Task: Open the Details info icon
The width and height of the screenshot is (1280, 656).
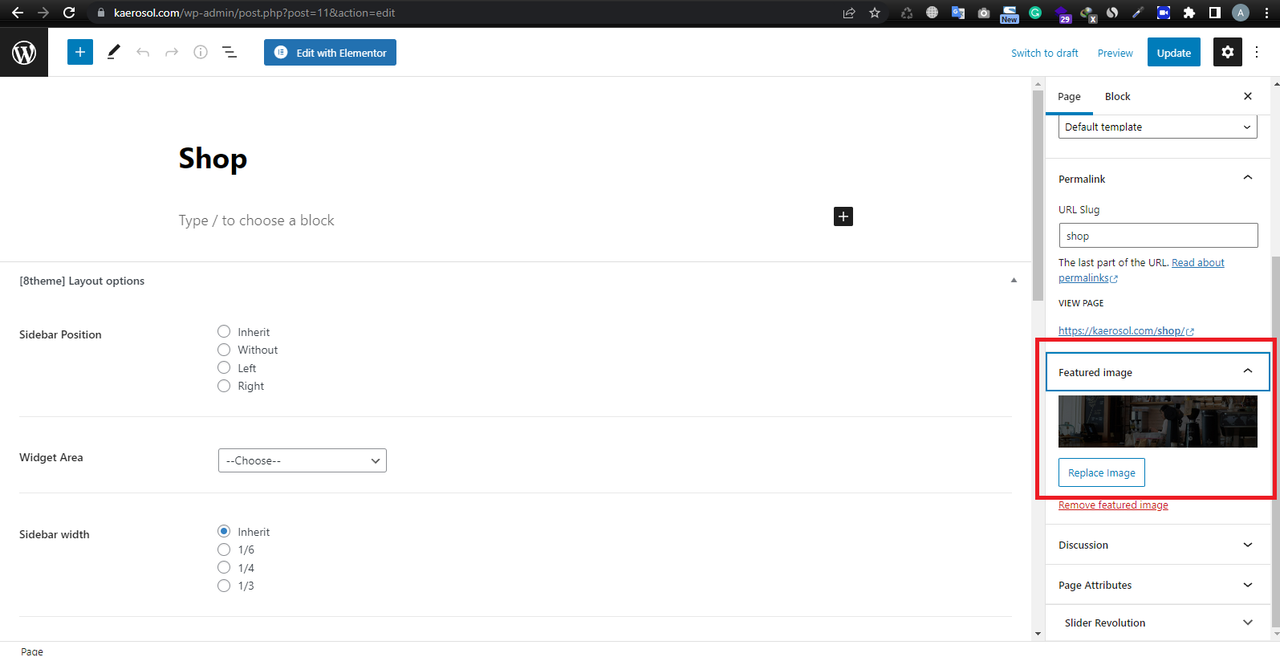Action: pyautogui.click(x=200, y=52)
